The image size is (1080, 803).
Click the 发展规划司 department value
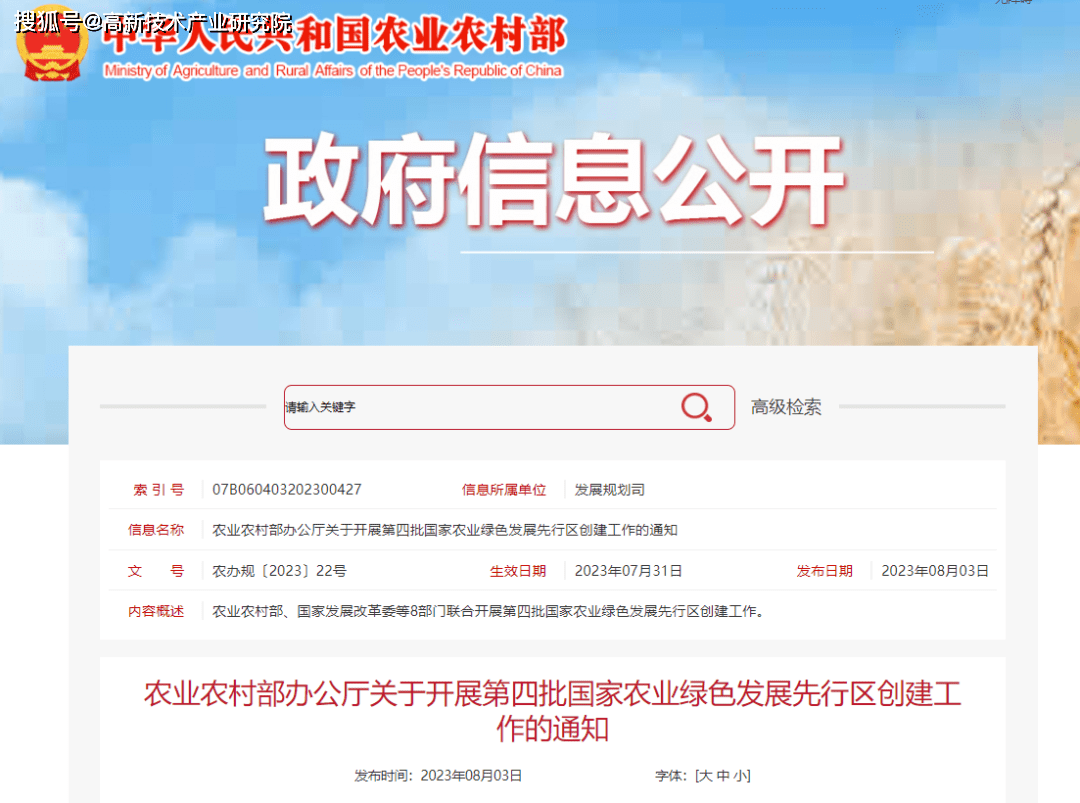coord(610,490)
